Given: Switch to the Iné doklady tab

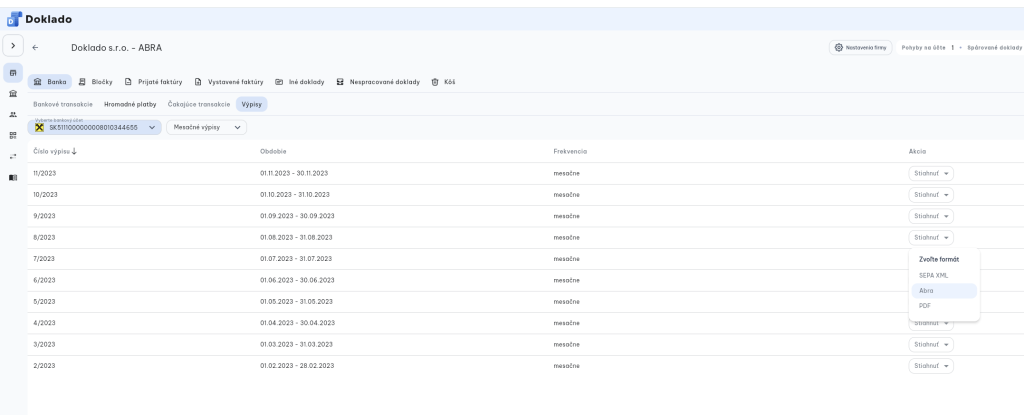Looking at the screenshot, I should click(300, 82).
